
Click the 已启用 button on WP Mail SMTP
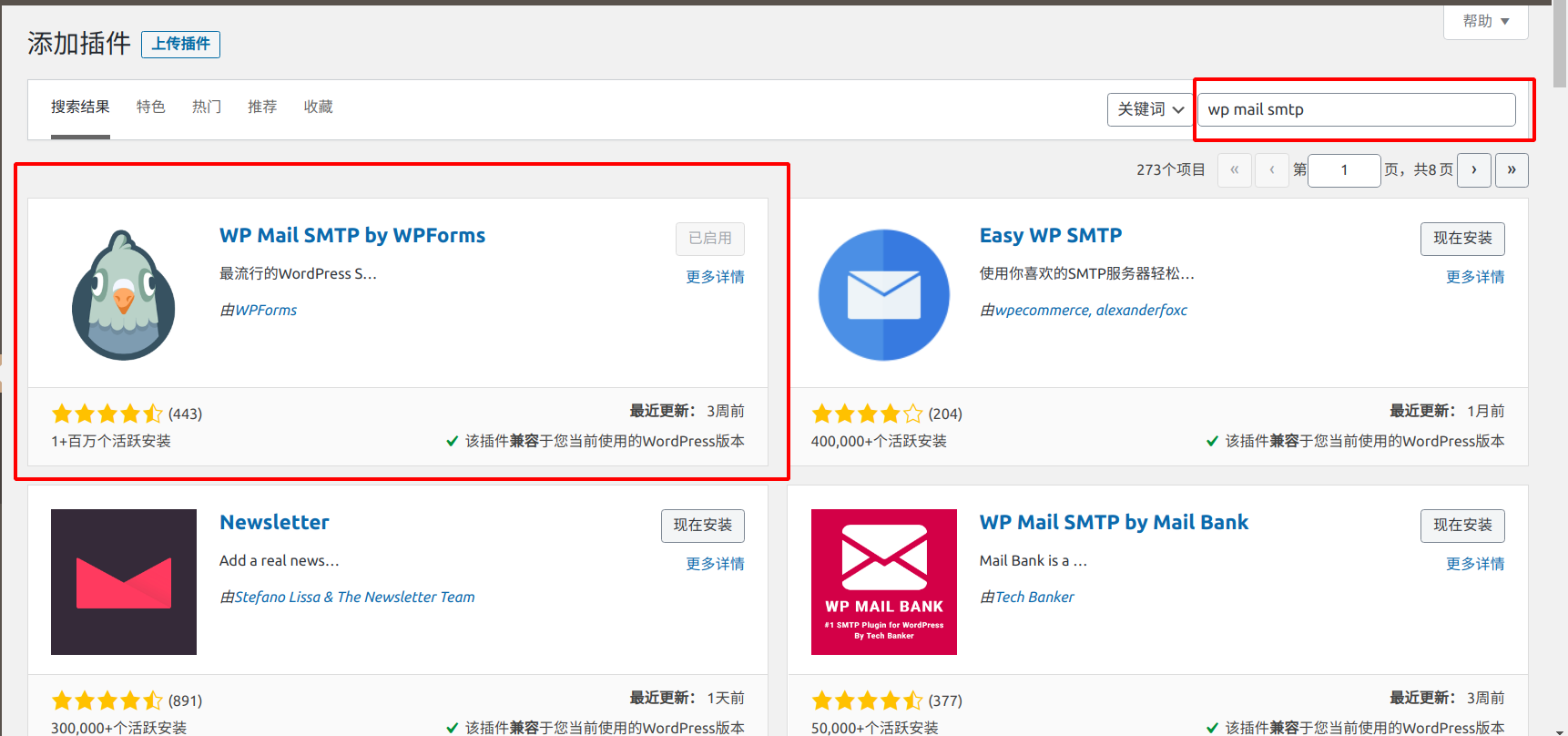coord(710,239)
